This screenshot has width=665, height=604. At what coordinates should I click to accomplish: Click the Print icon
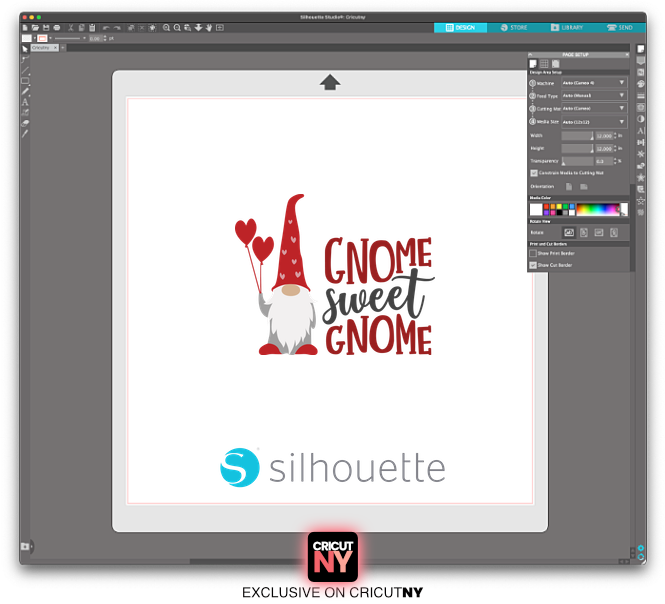click(x=56, y=28)
